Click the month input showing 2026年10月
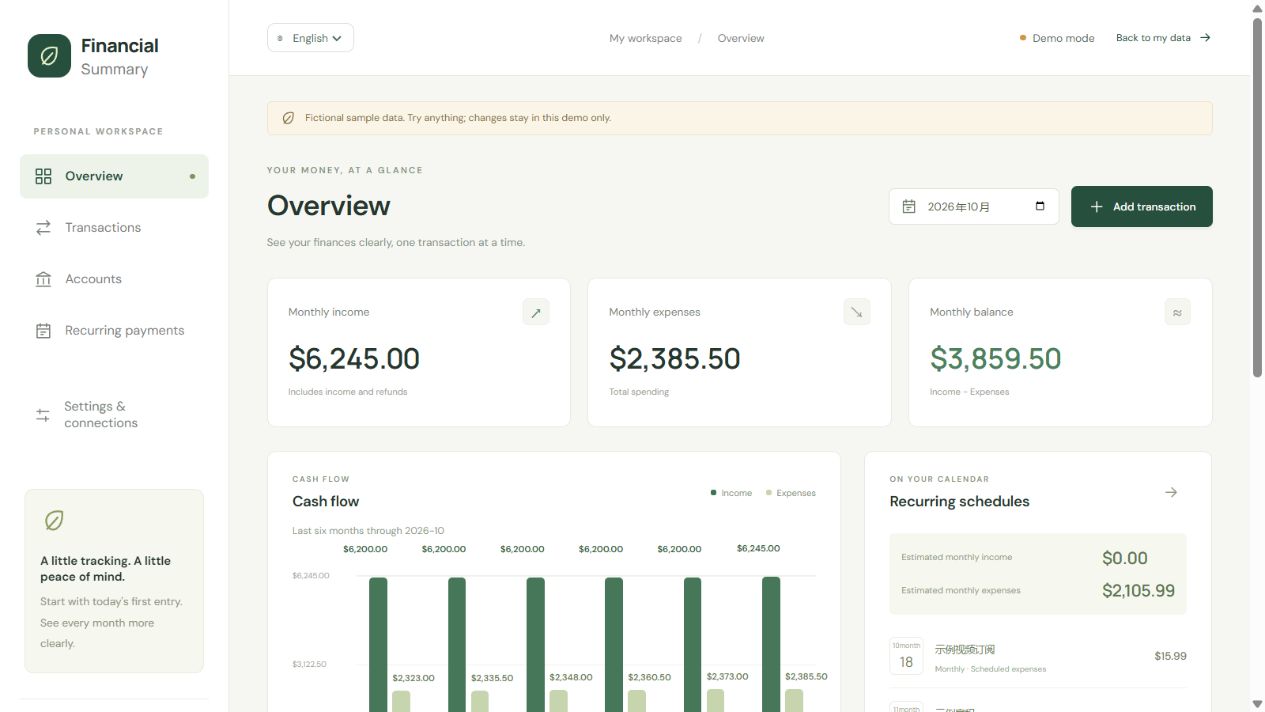Screen dimensions: 1265x712 [x=973, y=207]
